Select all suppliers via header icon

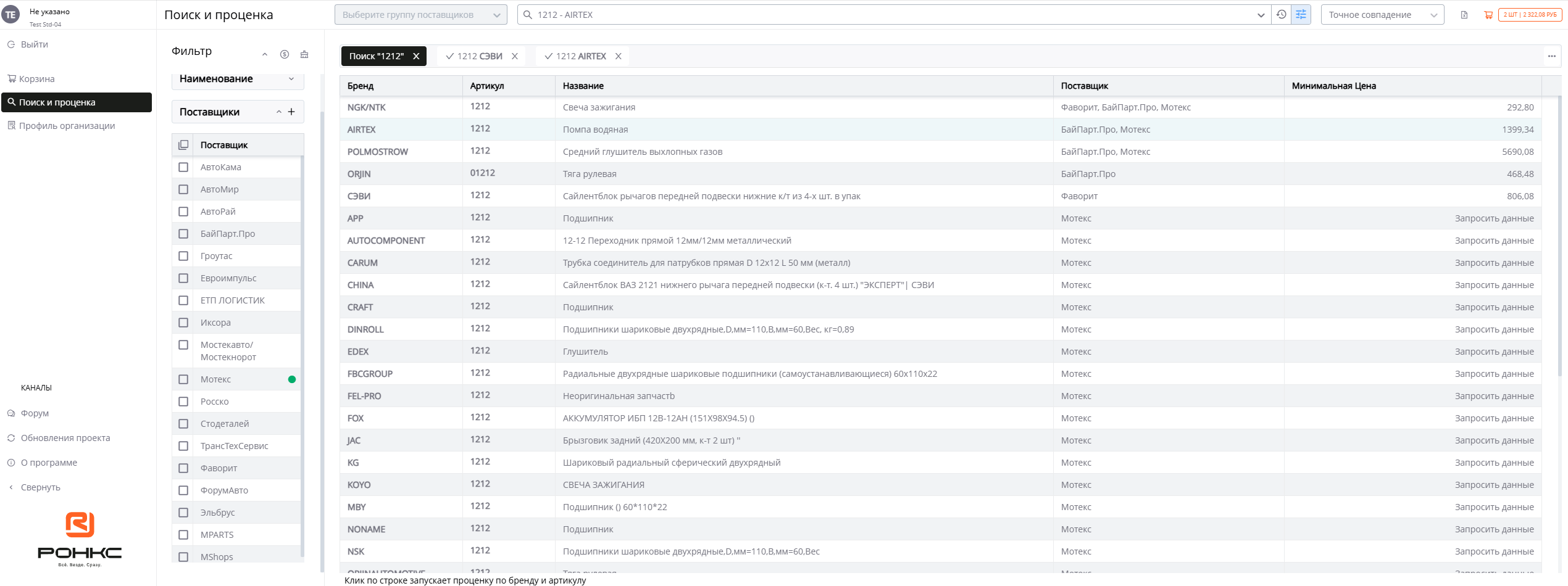point(183,145)
